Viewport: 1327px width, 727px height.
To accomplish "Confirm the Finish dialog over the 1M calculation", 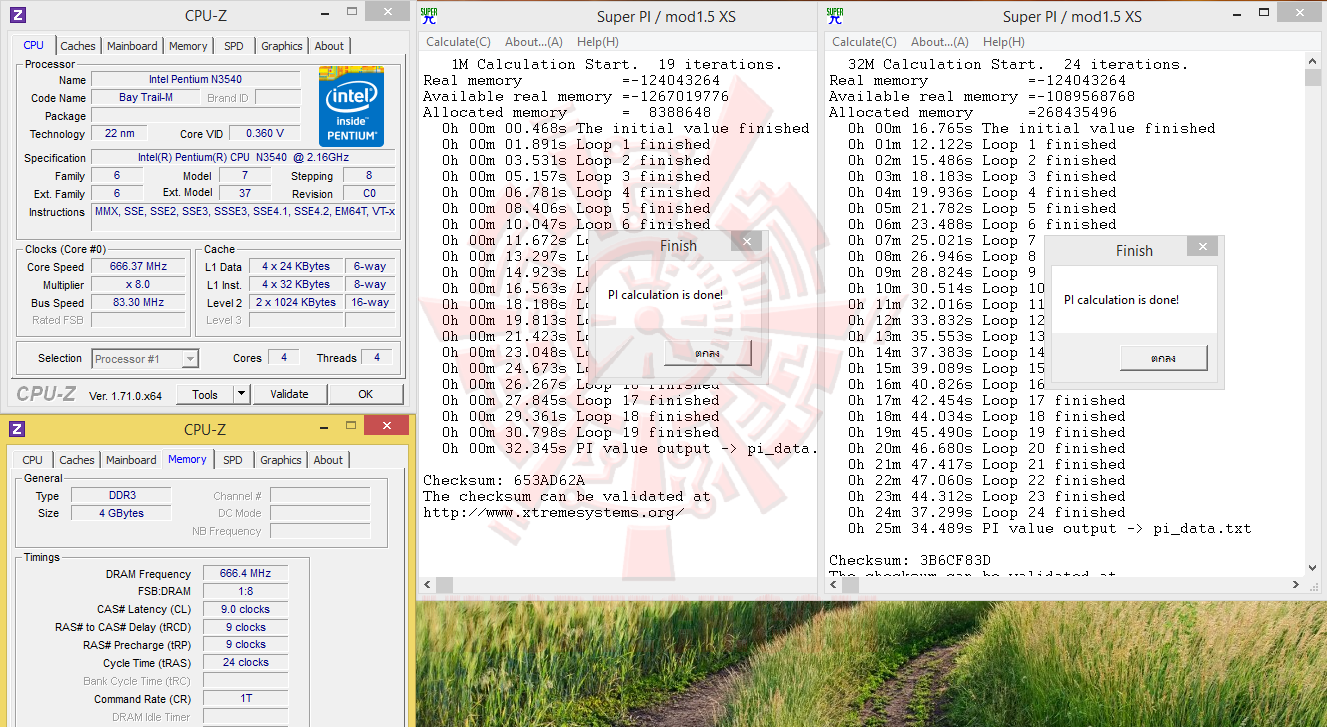I will click(x=707, y=354).
